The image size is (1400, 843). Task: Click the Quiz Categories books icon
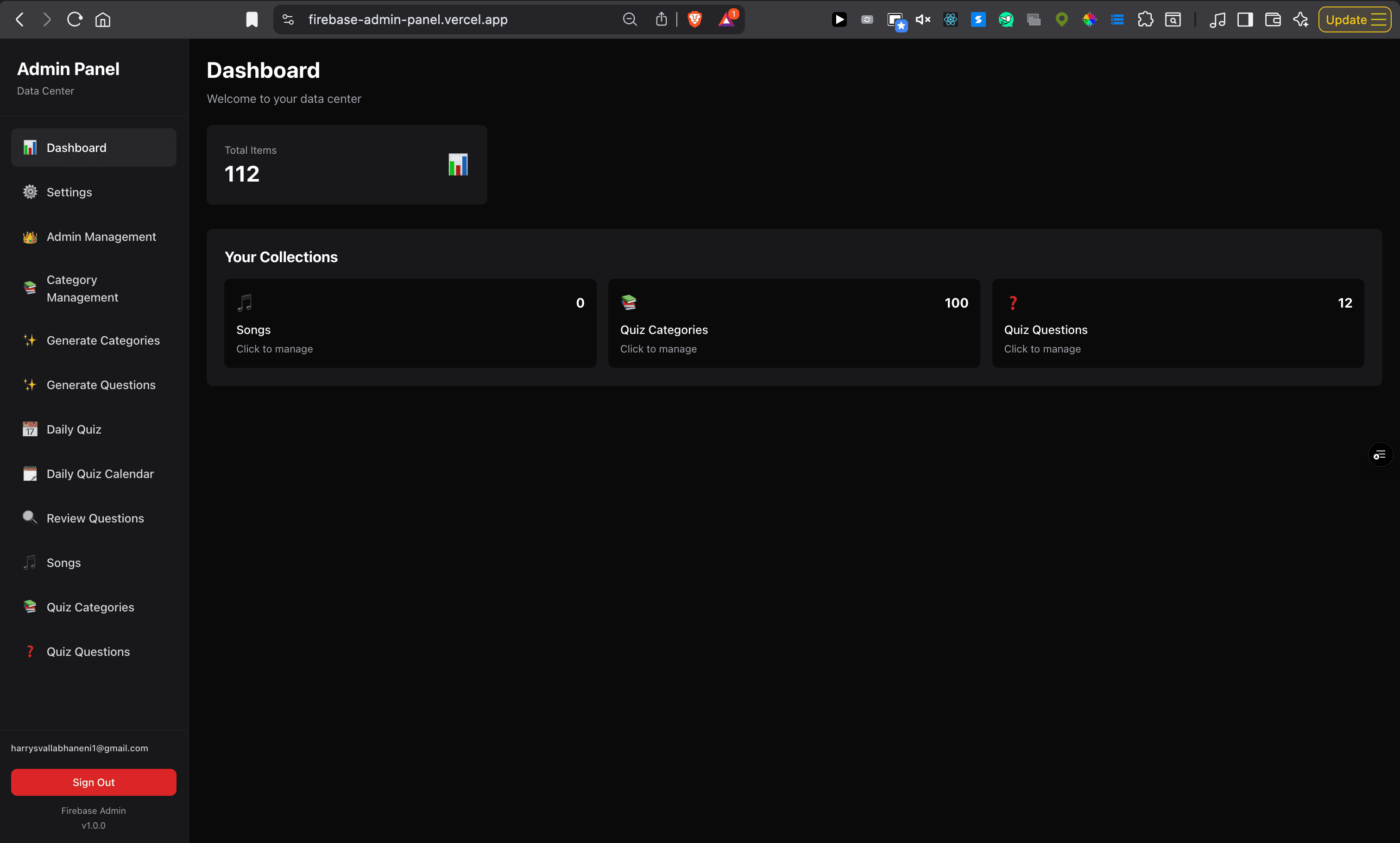click(30, 607)
